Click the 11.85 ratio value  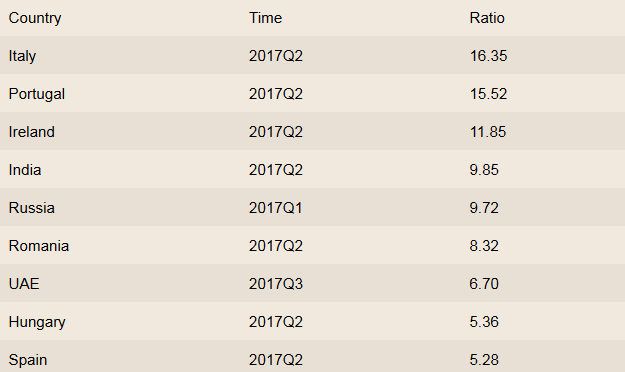point(488,132)
